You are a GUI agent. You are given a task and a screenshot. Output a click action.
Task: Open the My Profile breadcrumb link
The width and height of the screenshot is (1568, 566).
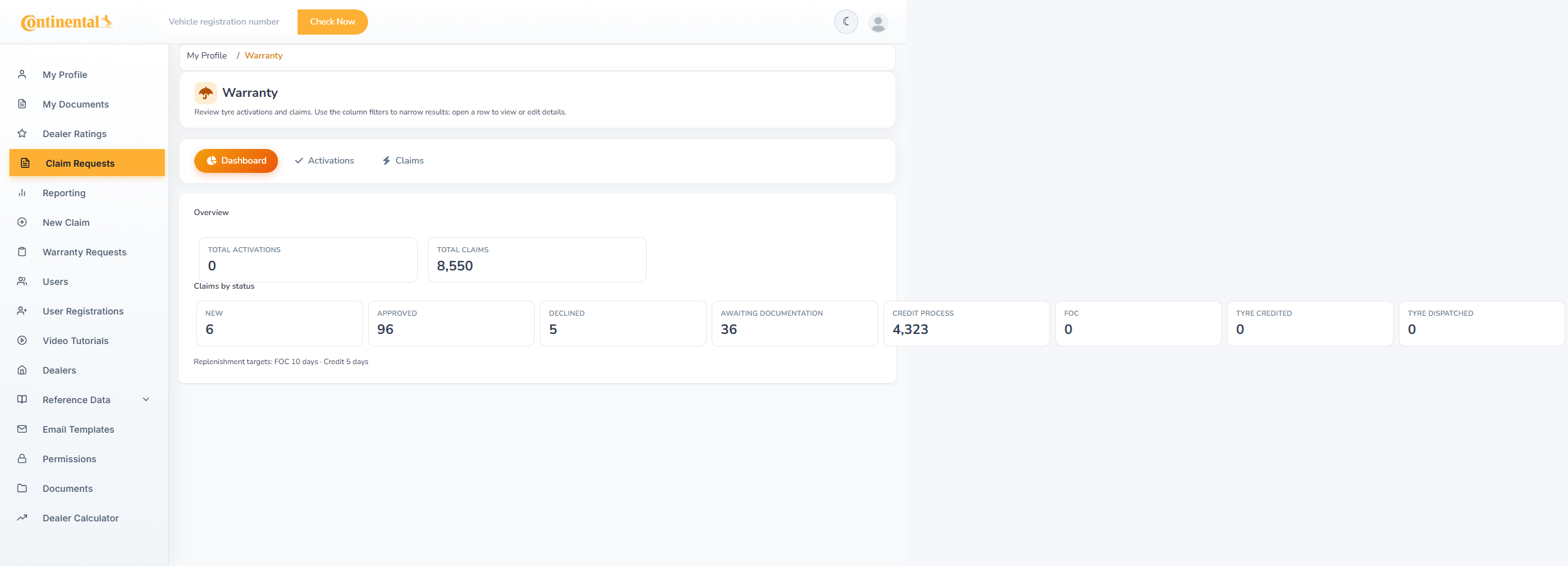(206, 55)
